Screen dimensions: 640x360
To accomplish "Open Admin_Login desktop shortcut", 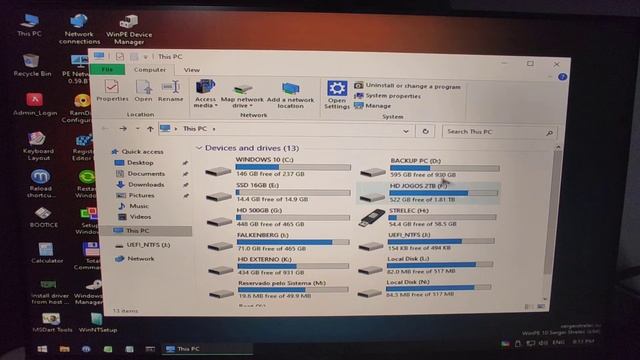I will coord(35,104).
